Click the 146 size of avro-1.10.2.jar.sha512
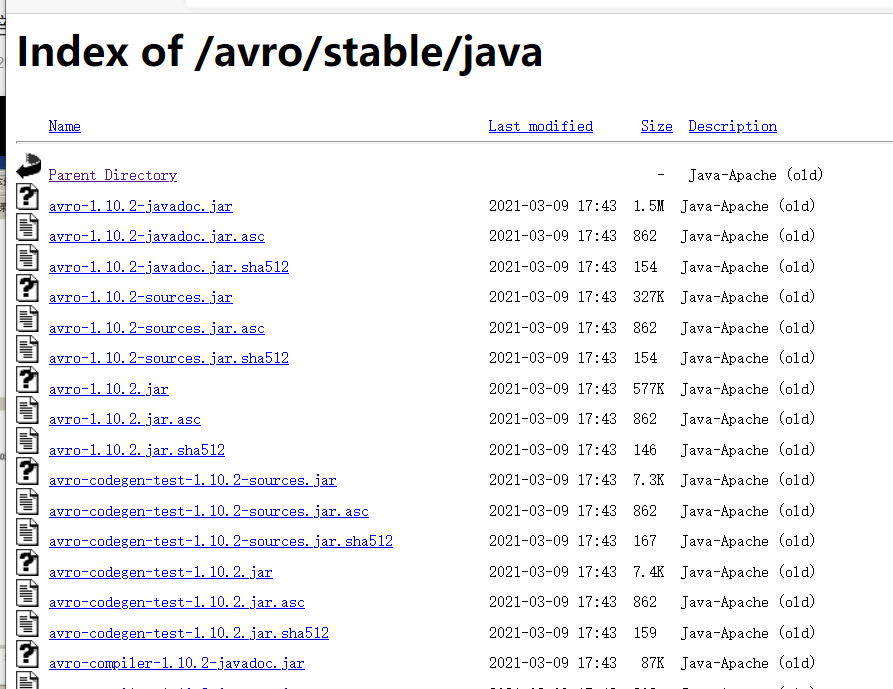The width and height of the screenshot is (893, 689). pos(645,449)
